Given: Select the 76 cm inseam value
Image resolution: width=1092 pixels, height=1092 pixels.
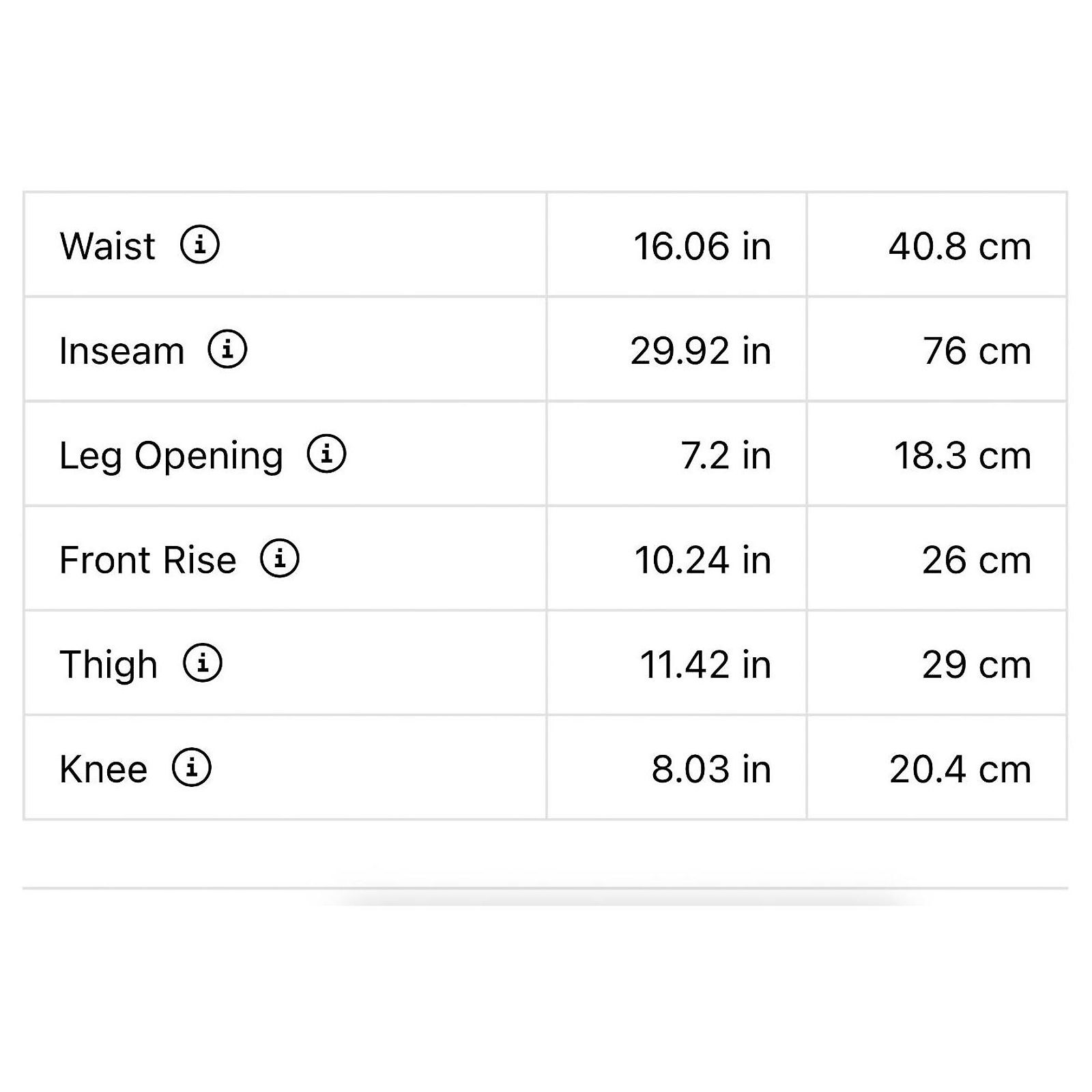Looking at the screenshot, I should [x=977, y=351].
